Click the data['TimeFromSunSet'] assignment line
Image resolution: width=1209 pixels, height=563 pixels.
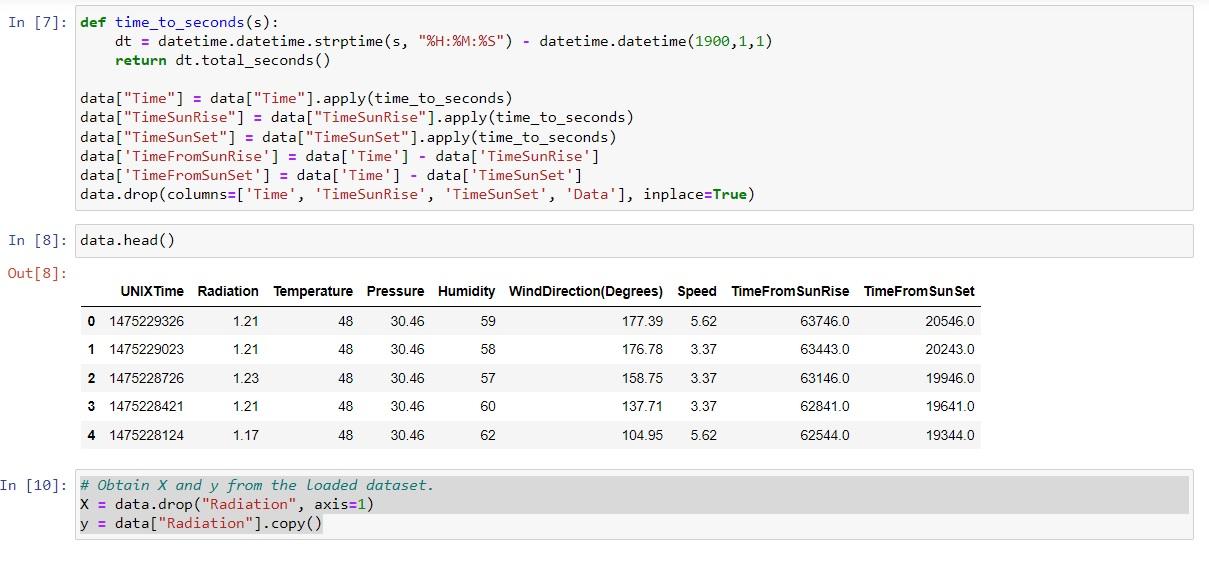pos(331,175)
